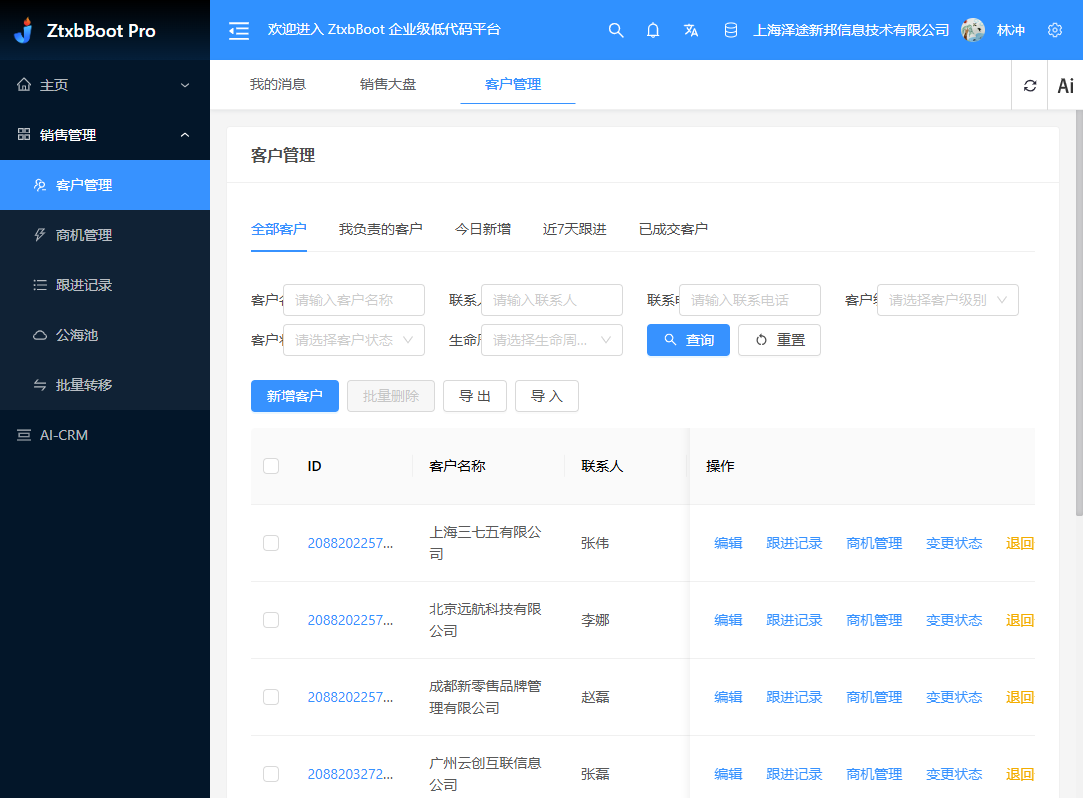The height and width of the screenshot is (798, 1083).
Task: Collapse the 销售管理 menu chevron
Action: pos(185,135)
